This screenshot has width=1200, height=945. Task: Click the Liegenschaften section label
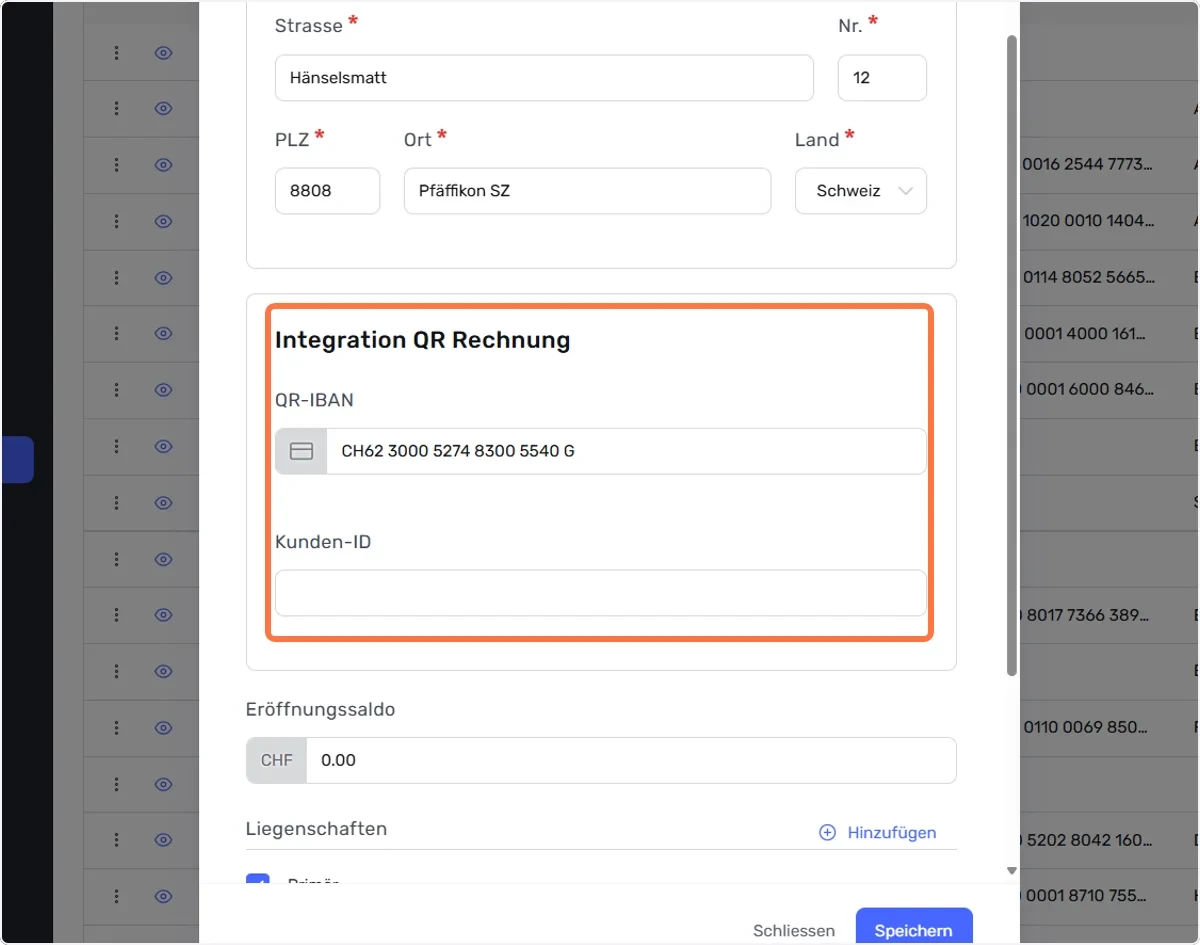[316, 829]
